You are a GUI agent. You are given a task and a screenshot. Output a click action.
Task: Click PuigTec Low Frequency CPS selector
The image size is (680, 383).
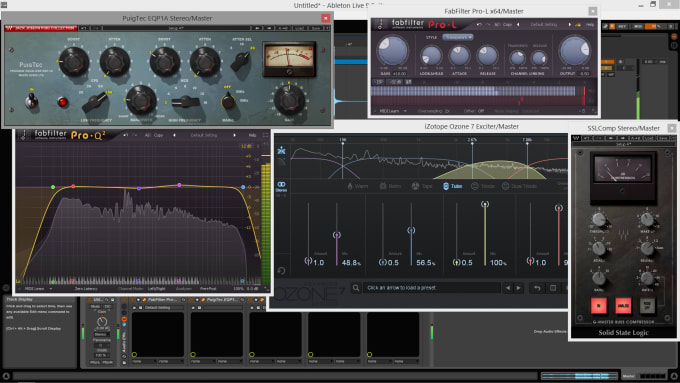(x=95, y=103)
